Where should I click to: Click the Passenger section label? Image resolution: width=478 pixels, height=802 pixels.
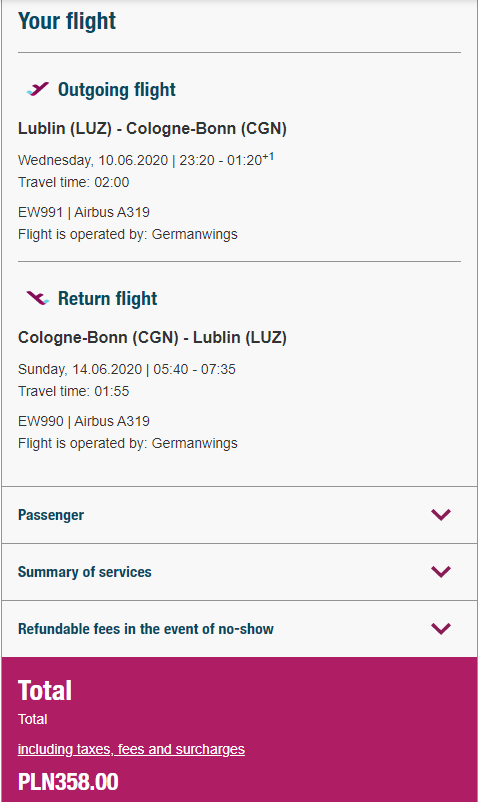click(x=51, y=515)
